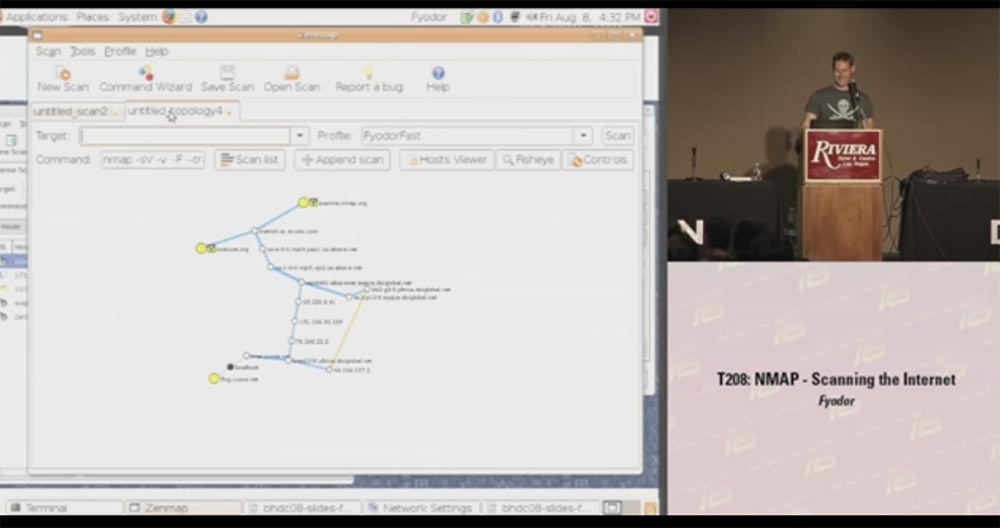Open the Command Wizard toolbar icon

click(x=146, y=72)
